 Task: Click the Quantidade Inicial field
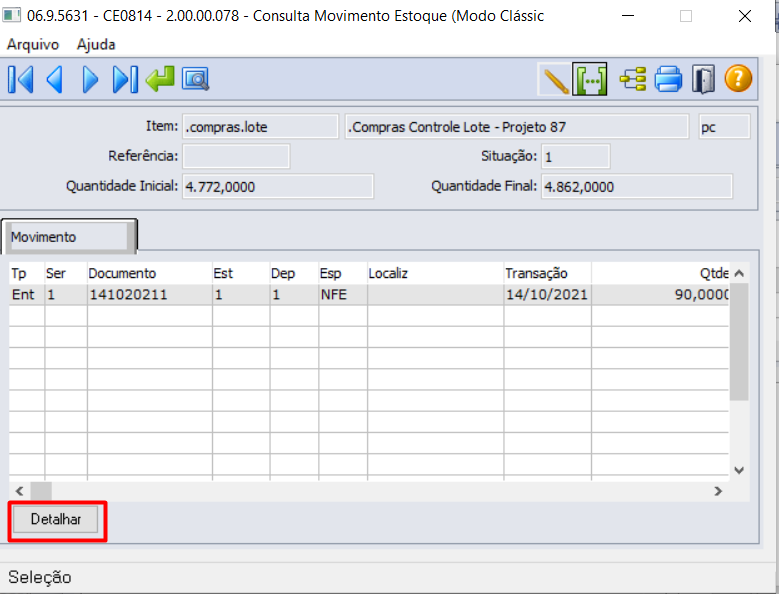(278, 186)
